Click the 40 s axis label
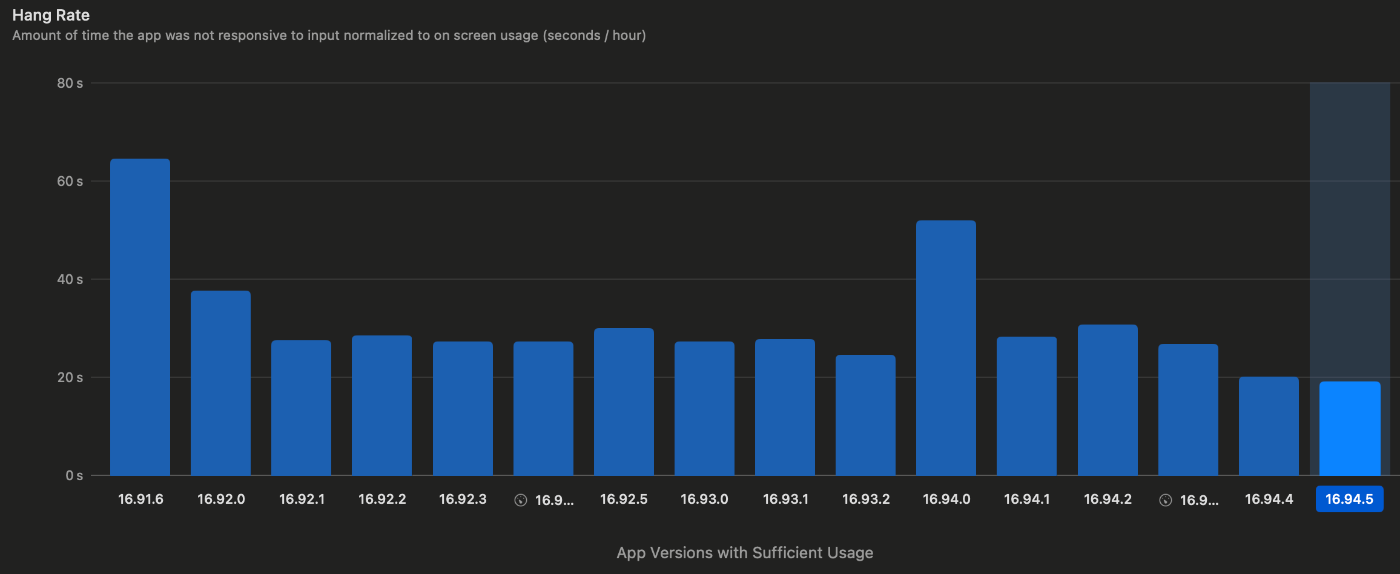1400x574 pixels. [x=70, y=279]
